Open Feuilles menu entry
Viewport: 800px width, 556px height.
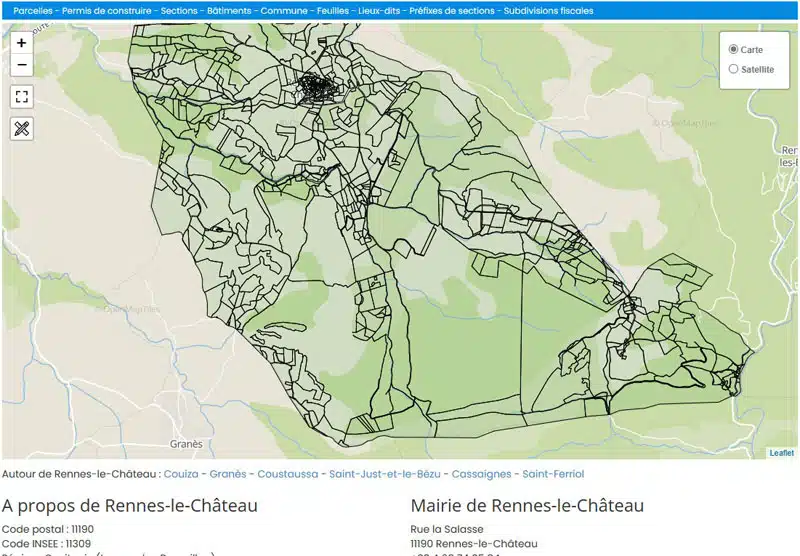333,11
